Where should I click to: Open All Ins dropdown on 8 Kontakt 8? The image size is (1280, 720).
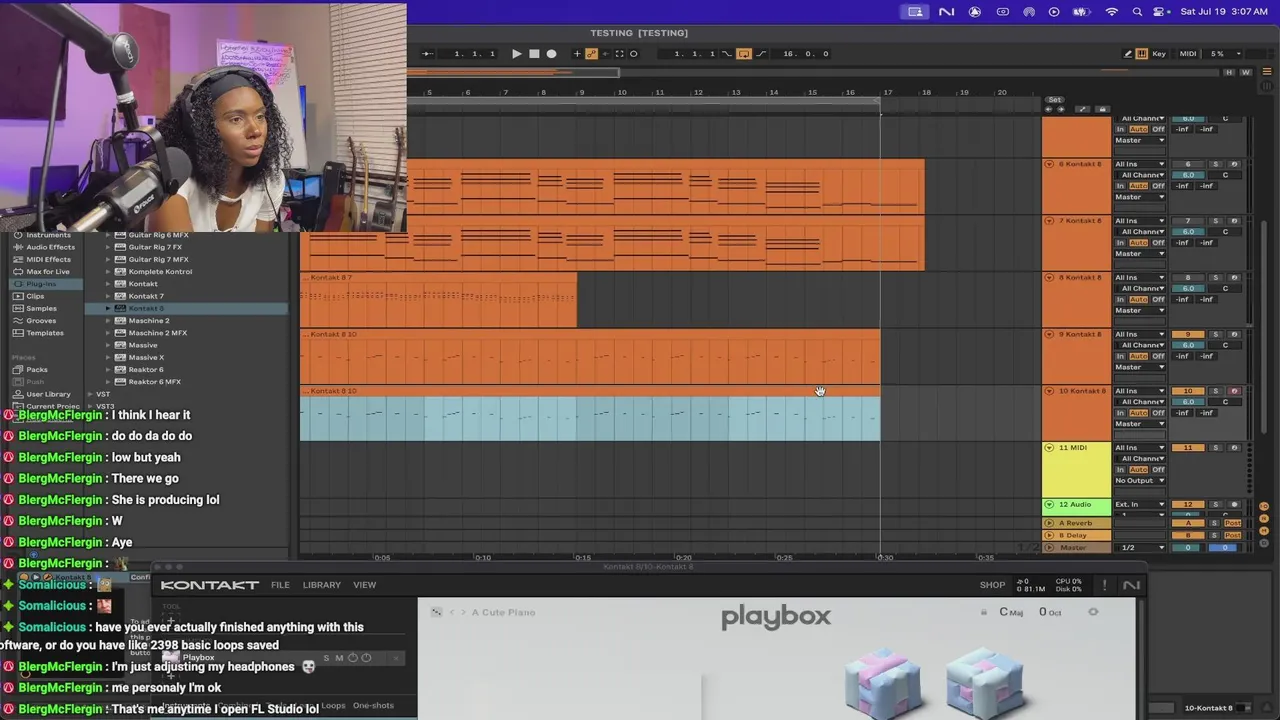pyautogui.click(x=1140, y=277)
